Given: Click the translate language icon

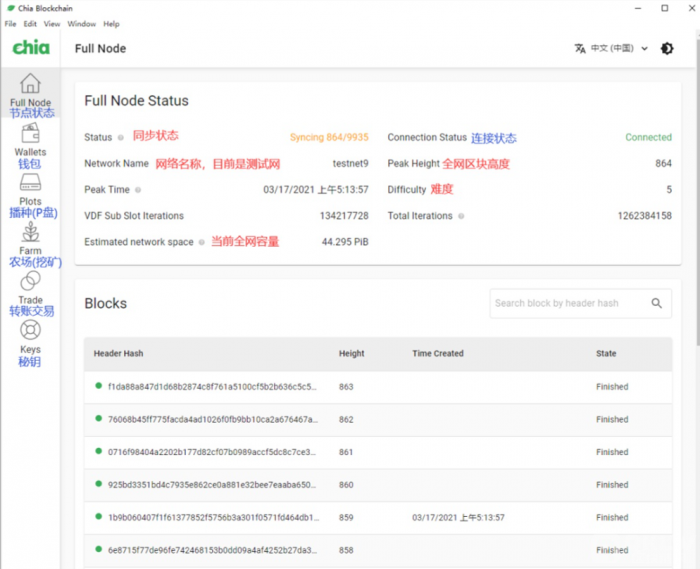Looking at the screenshot, I should pos(579,48).
